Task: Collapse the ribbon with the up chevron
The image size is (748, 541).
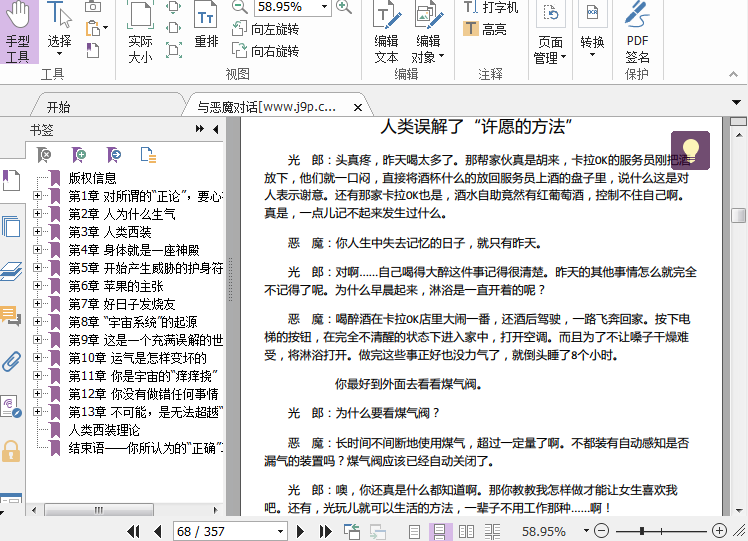Action: click(733, 74)
